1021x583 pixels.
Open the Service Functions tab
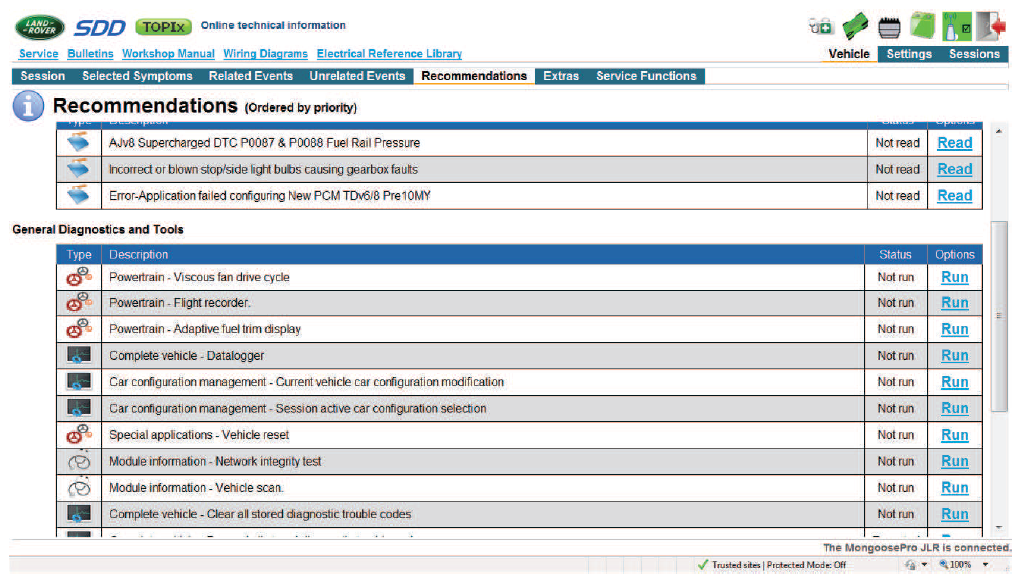(x=646, y=76)
